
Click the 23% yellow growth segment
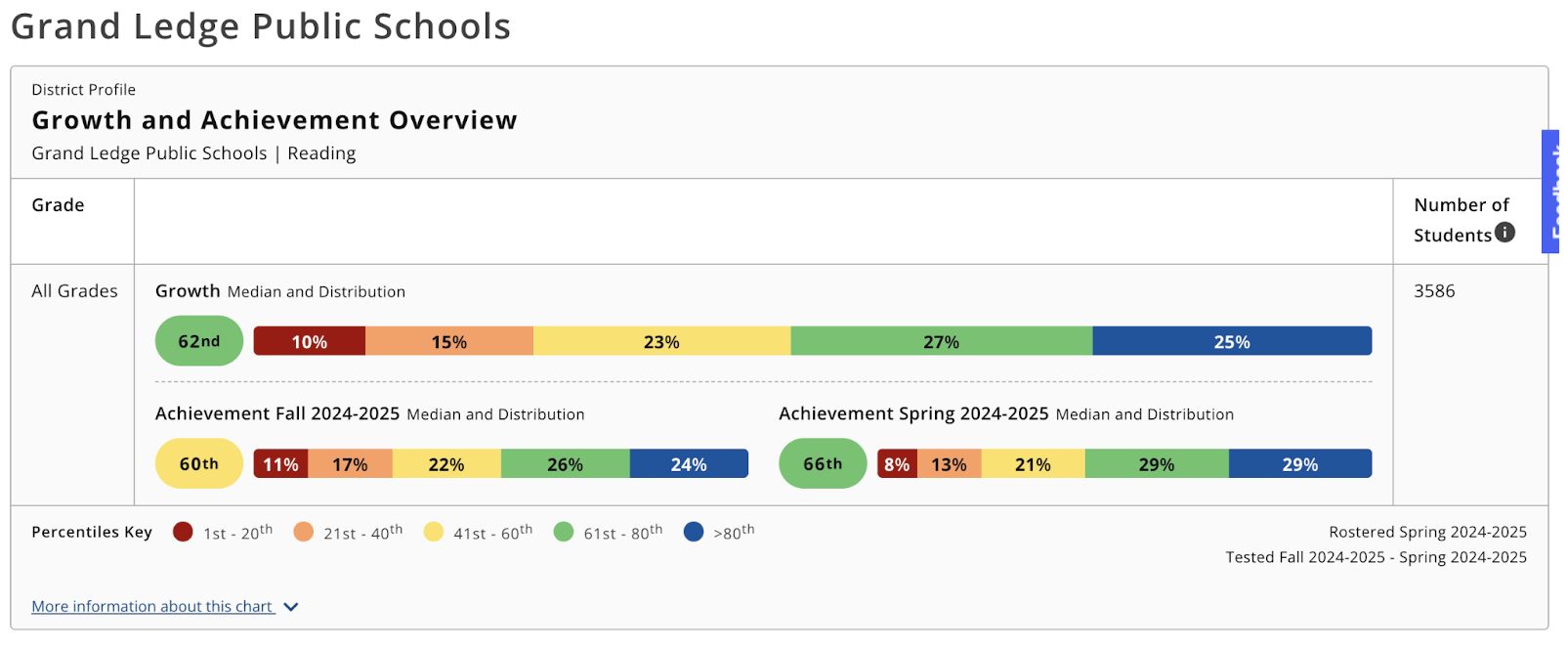(x=661, y=341)
